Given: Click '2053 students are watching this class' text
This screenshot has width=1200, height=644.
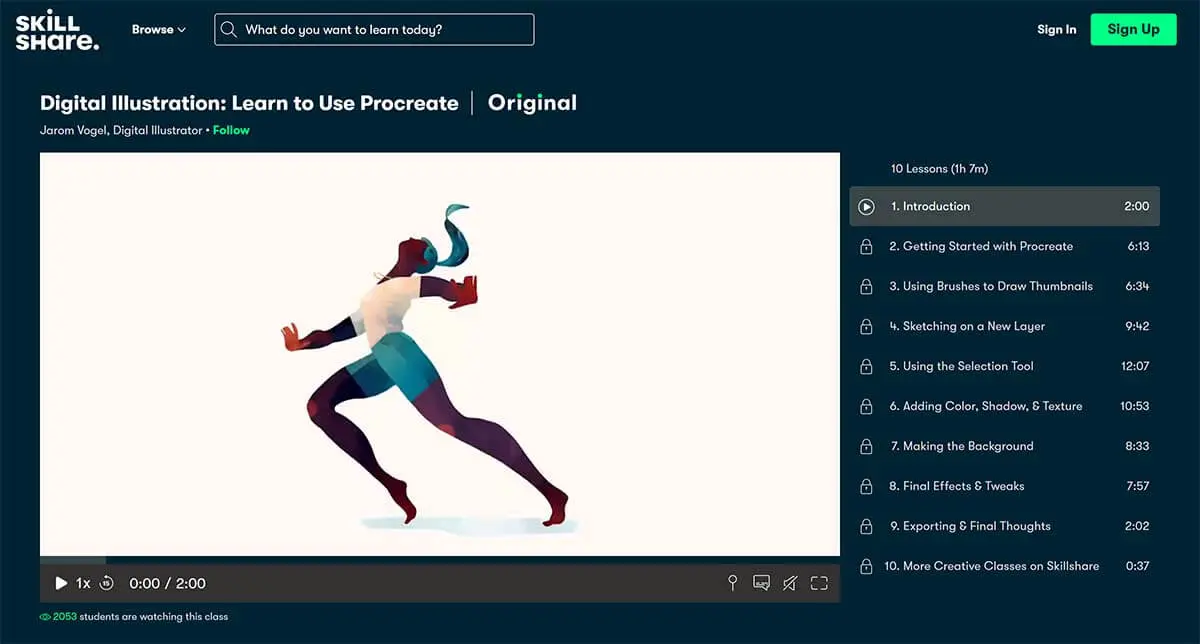Looking at the screenshot, I should click(x=140, y=617).
